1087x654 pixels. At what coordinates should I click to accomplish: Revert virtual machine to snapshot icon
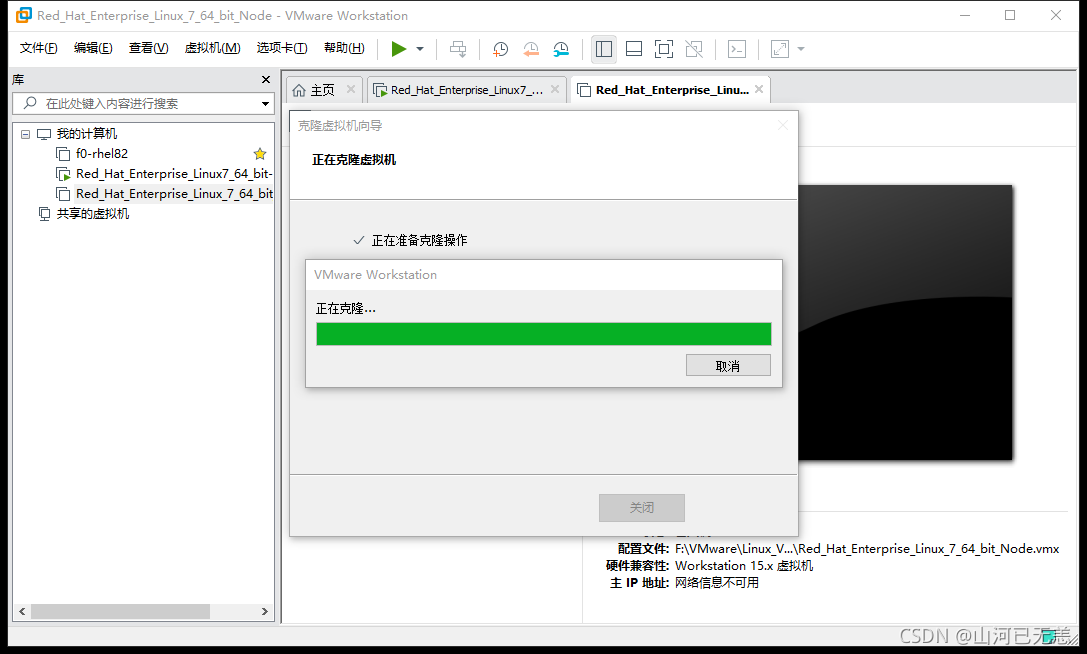[530, 49]
